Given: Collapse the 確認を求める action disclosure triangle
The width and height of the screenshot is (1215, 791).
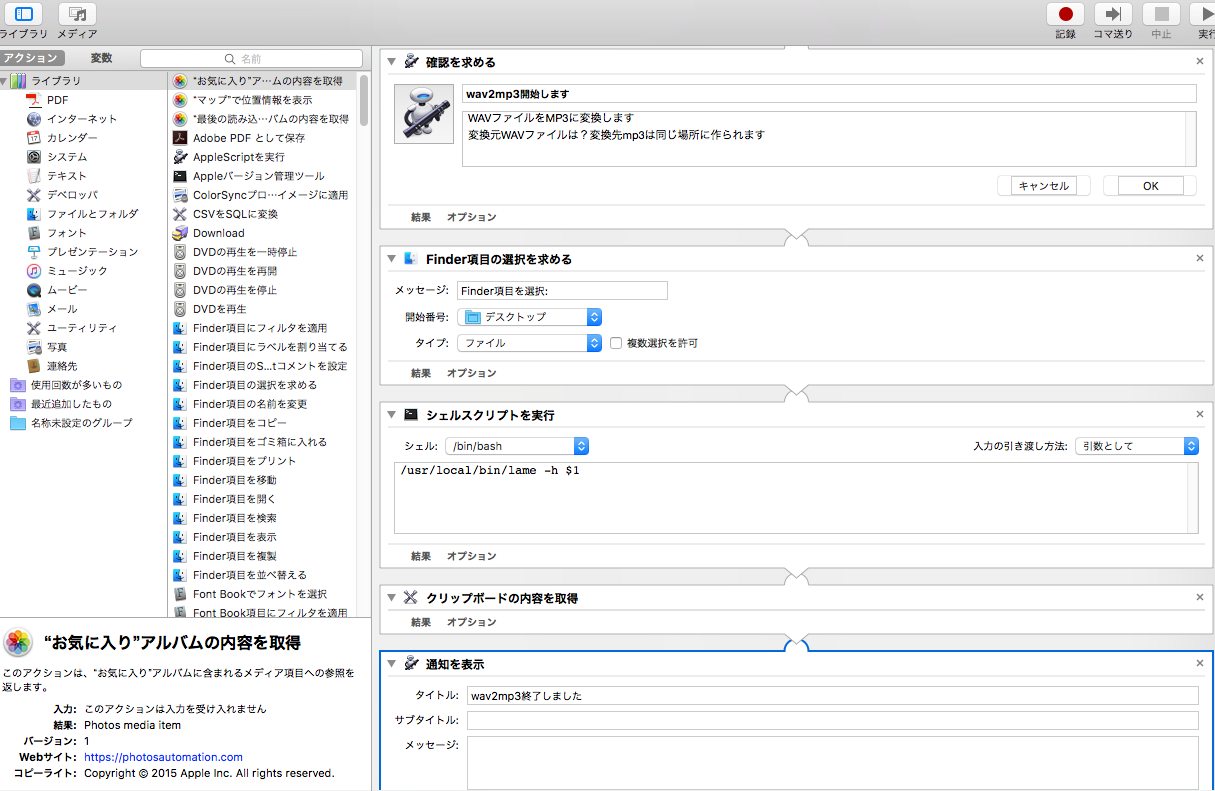Looking at the screenshot, I should click(392, 62).
